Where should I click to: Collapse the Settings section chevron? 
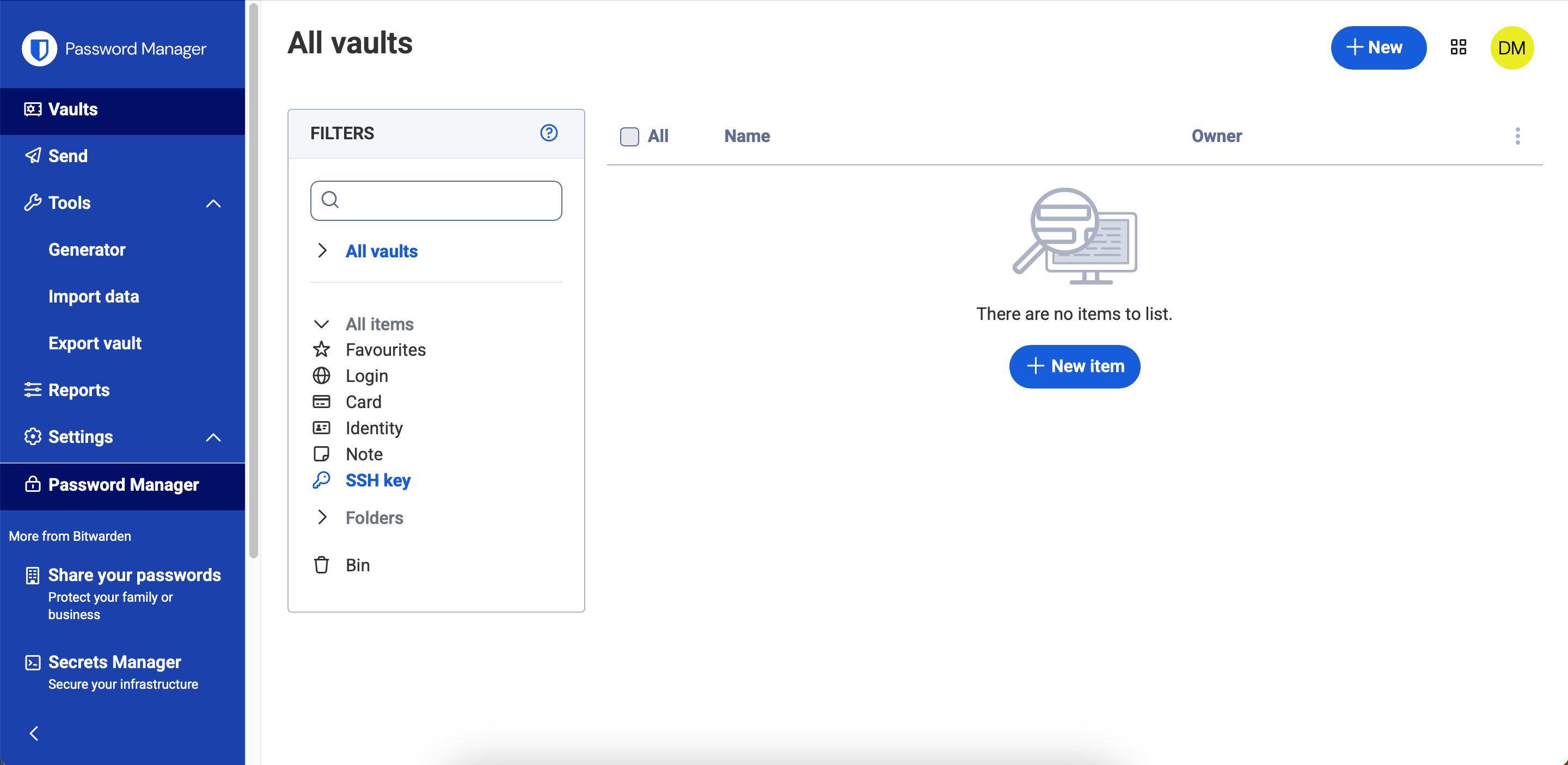coord(213,437)
